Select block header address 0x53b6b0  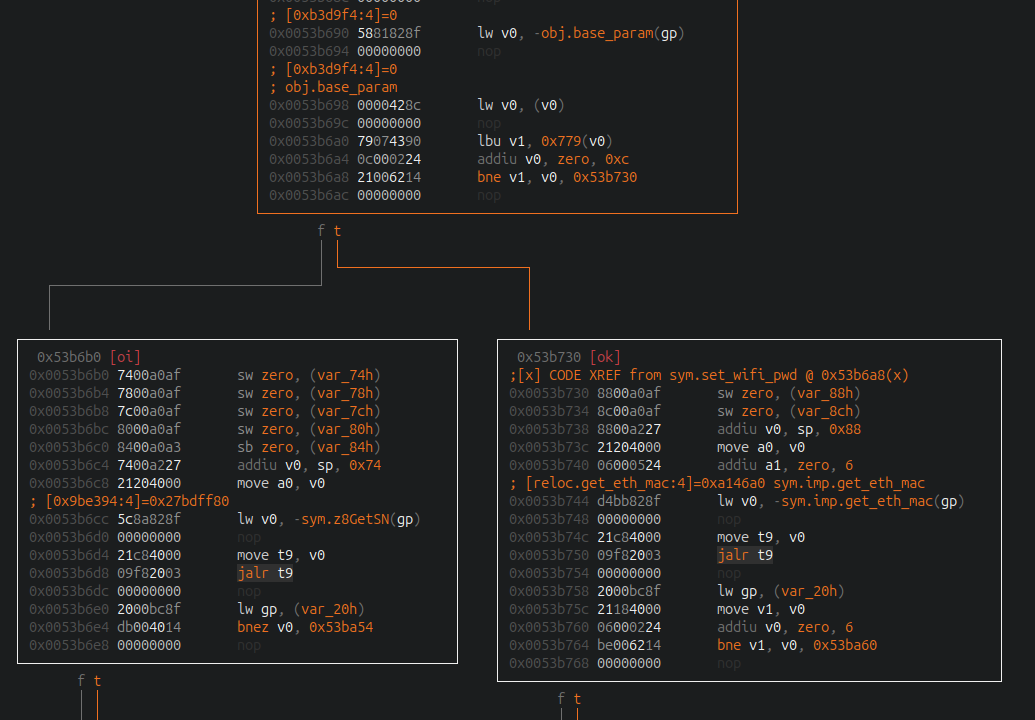(x=69, y=357)
